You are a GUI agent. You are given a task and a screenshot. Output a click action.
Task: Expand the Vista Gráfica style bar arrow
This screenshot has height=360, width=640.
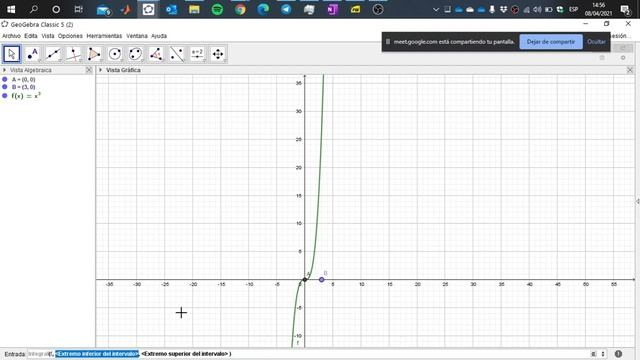coord(100,70)
